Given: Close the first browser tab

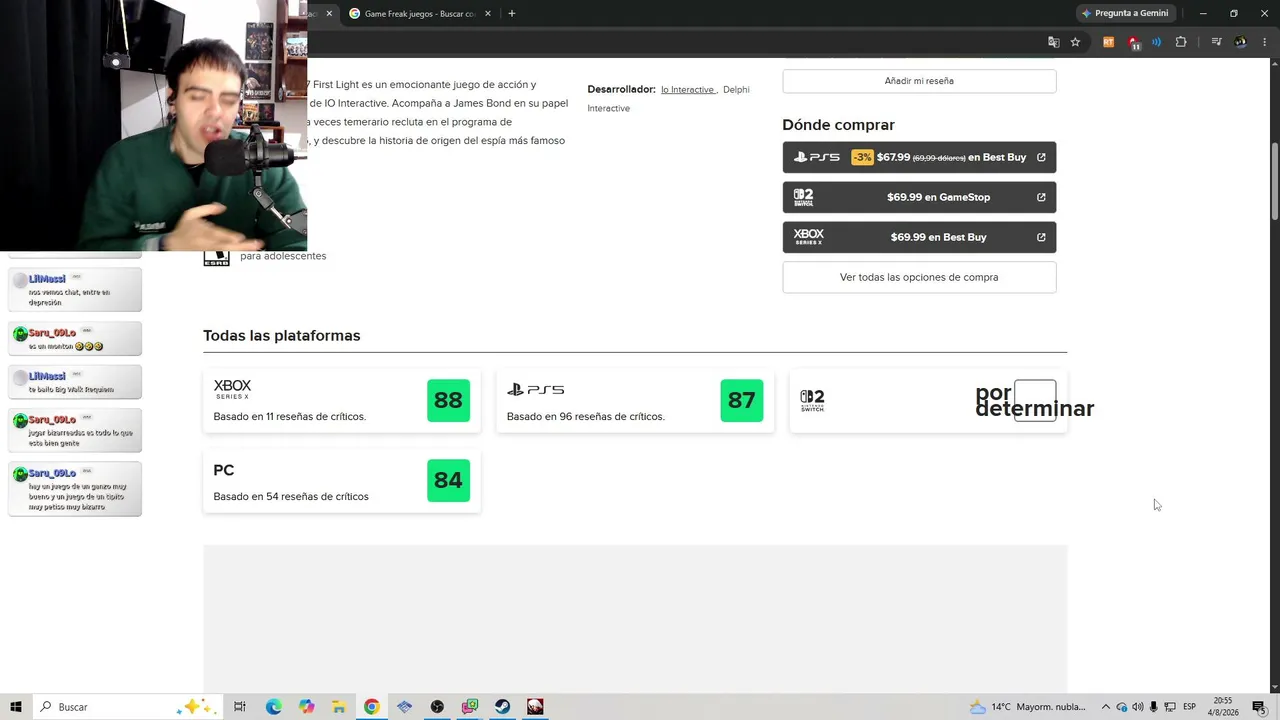Looking at the screenshot, I should click(x=329, y=14).
